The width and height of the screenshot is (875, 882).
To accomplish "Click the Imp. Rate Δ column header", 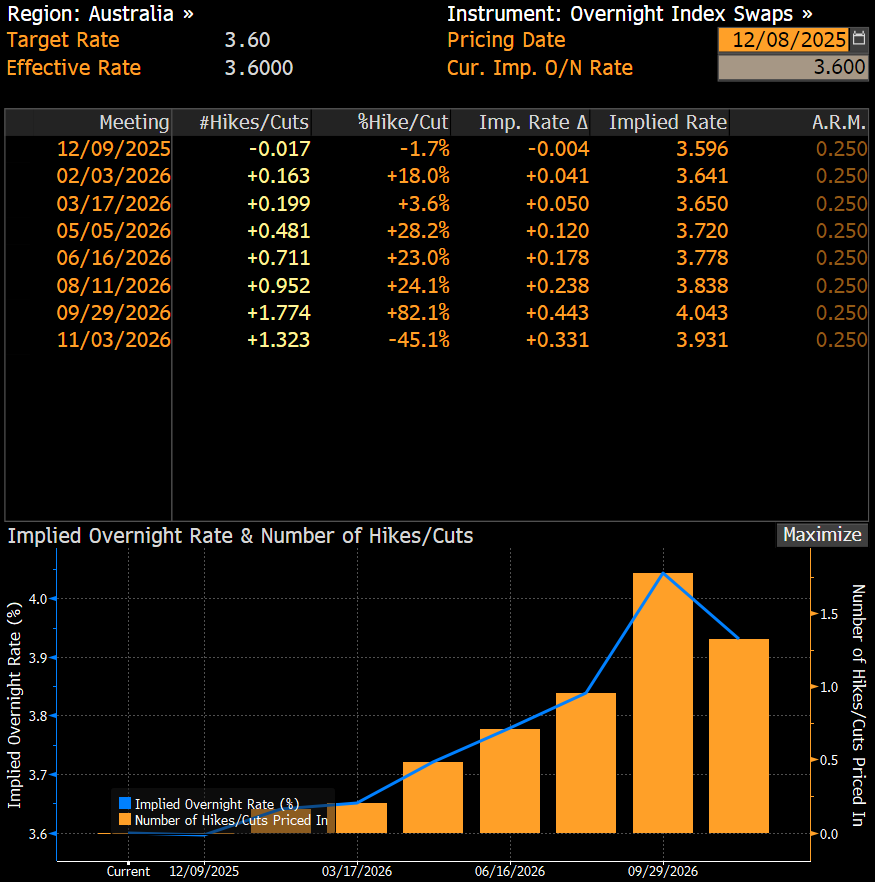I will click(x=533, y=122).
